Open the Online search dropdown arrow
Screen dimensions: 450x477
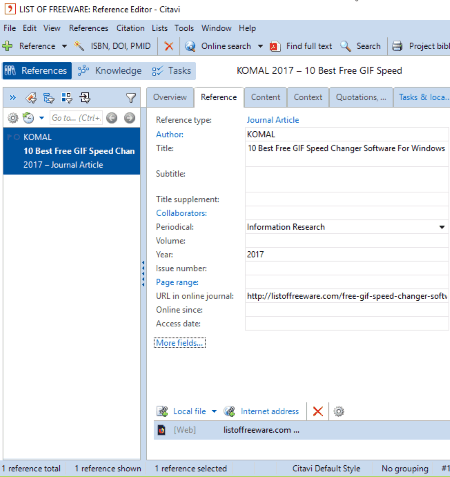click(x=260, y=46)
